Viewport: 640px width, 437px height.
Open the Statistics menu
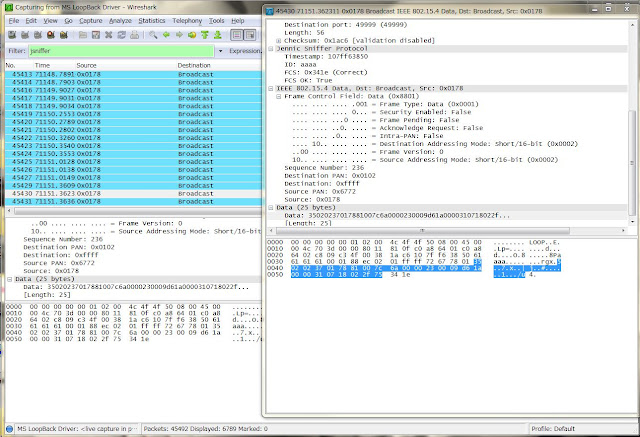152,21
